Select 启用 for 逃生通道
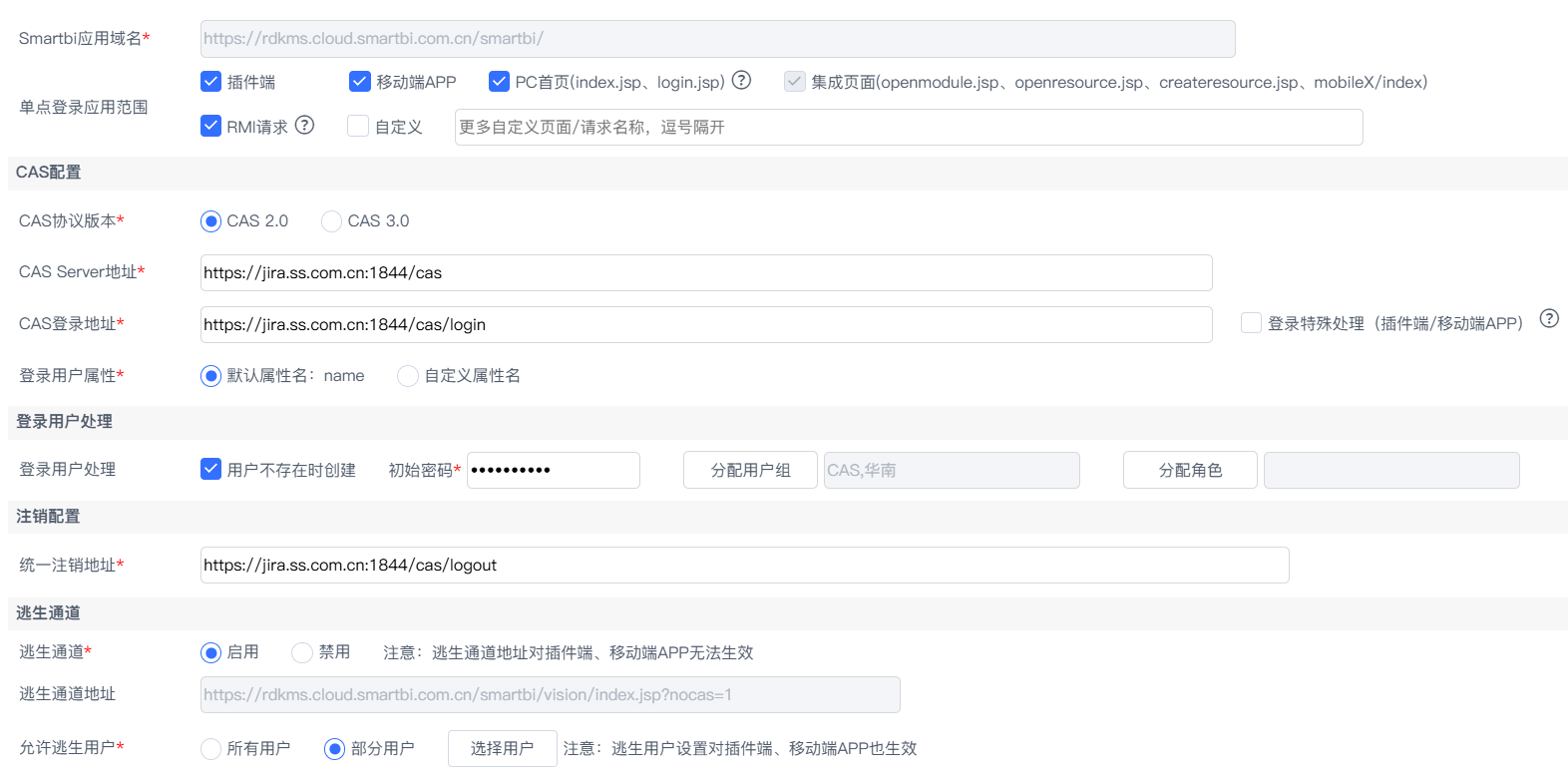 pos(210,652)
